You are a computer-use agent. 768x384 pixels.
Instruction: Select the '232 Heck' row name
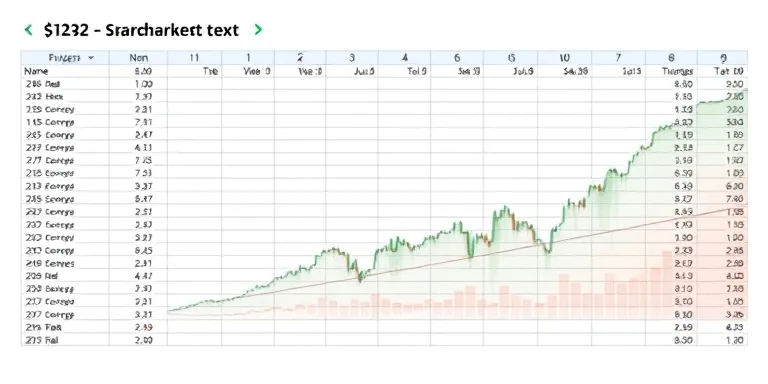[45, 97]
